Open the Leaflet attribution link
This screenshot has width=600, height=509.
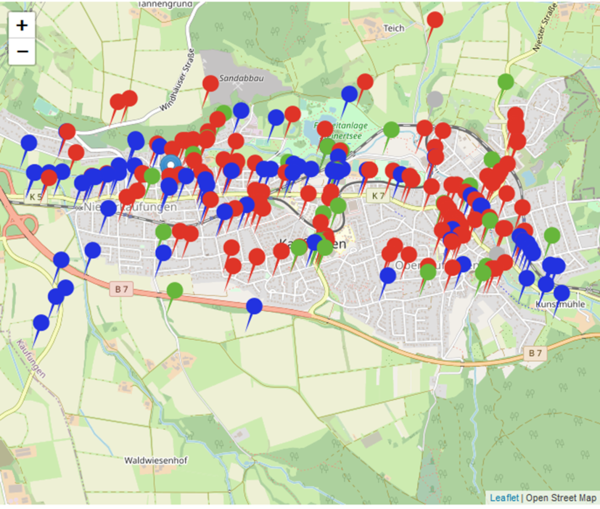tap(504, 498)
